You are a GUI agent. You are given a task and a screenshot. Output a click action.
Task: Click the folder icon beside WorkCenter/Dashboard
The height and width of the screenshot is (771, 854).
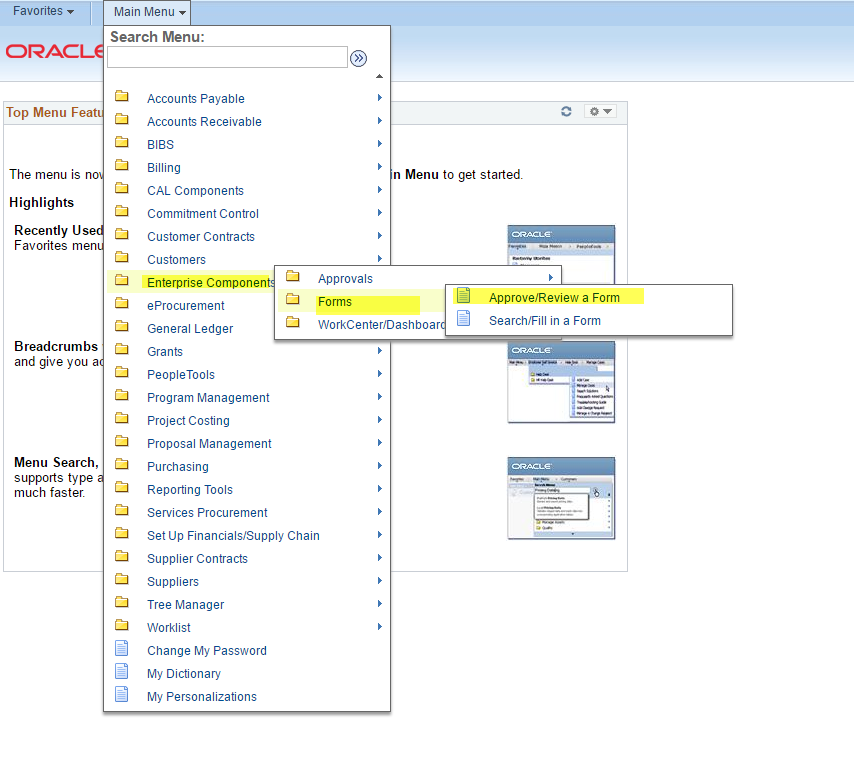(293, 322)
